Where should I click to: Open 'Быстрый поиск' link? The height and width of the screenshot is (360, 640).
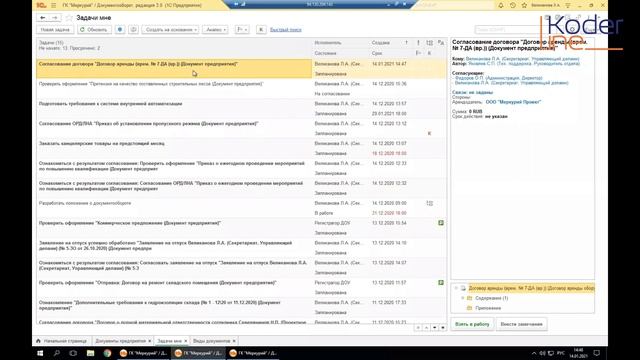tap(286, 29)
